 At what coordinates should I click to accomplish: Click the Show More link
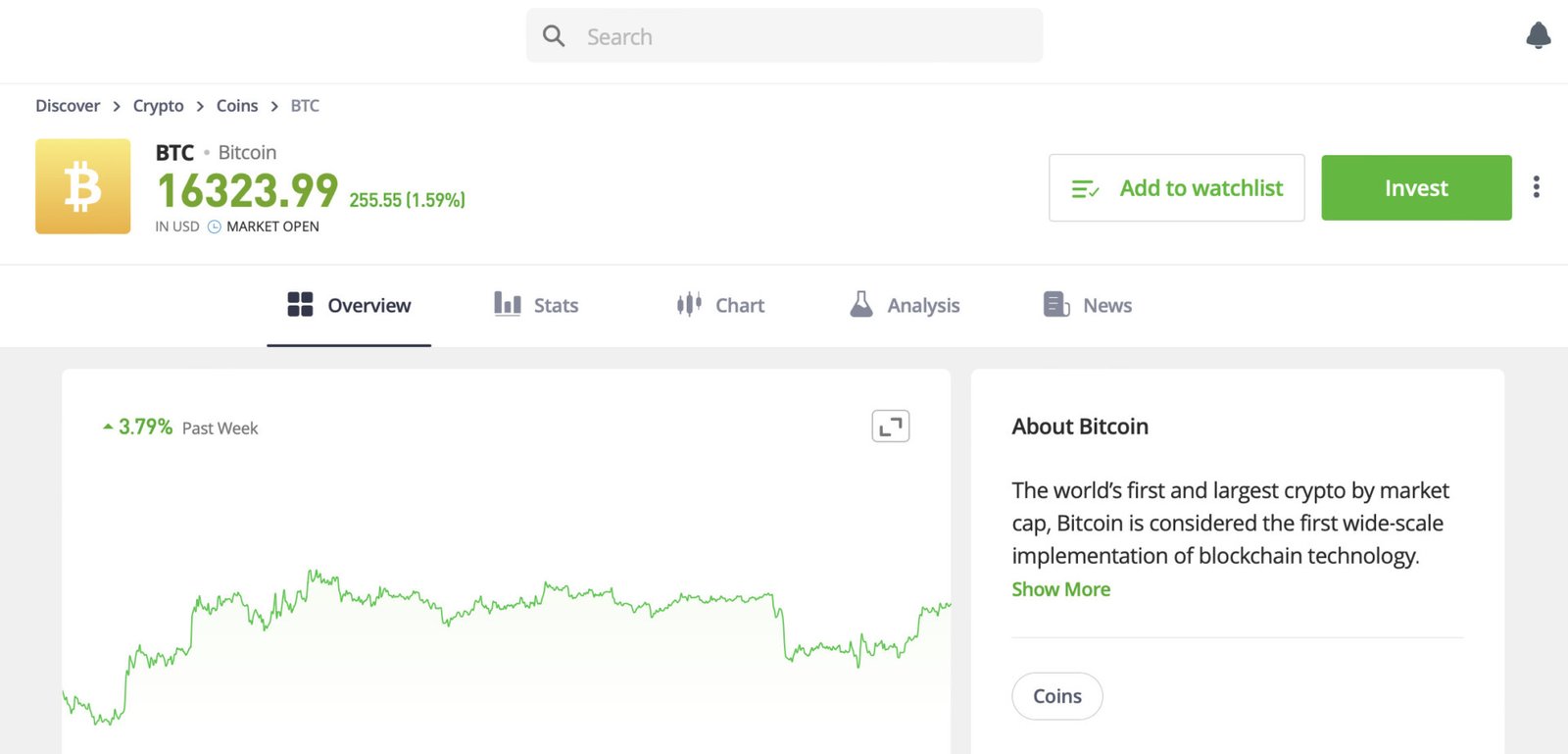(1060, 589)
